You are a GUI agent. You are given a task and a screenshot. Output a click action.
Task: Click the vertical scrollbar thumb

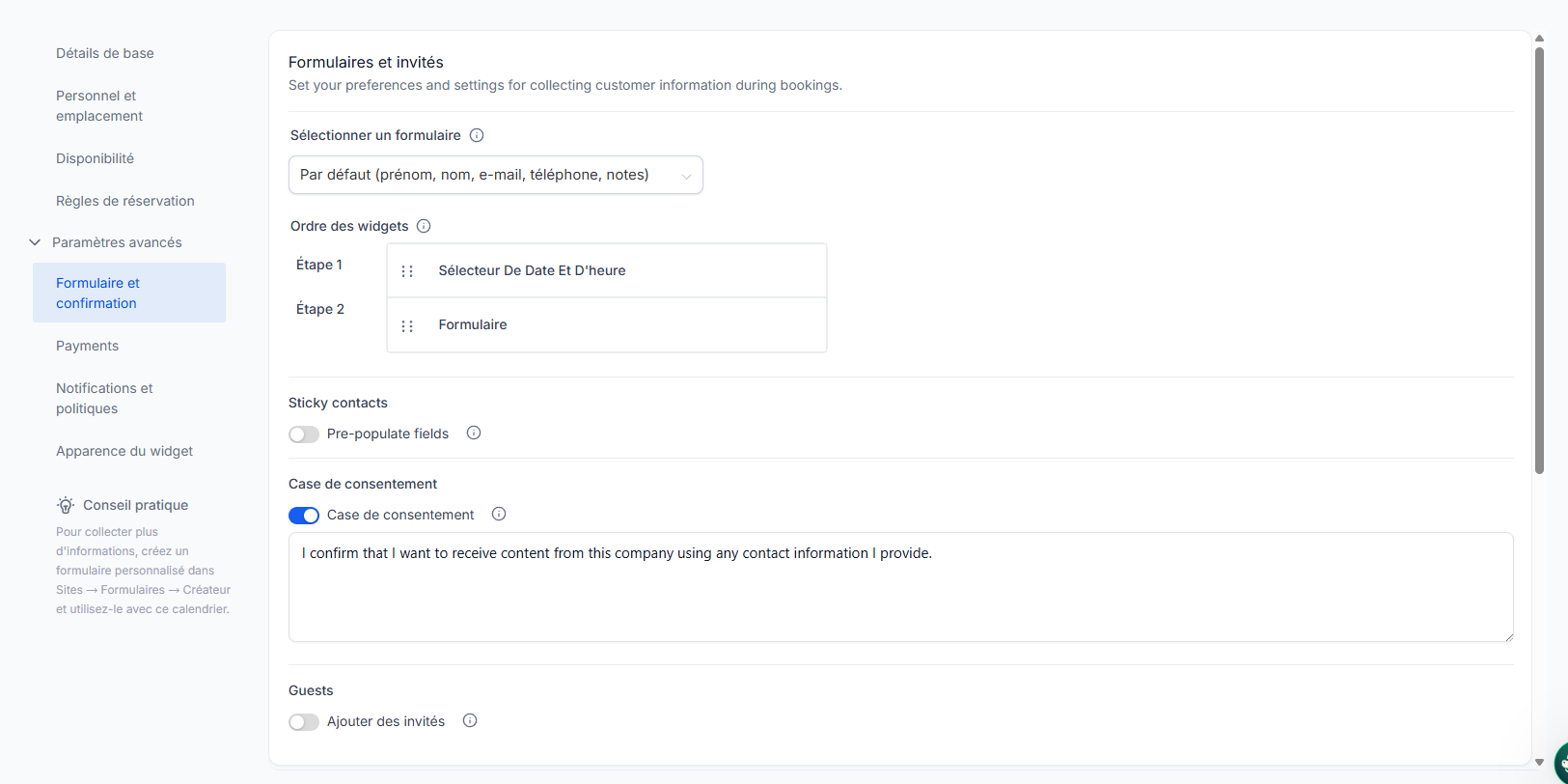click(1539, 261)
